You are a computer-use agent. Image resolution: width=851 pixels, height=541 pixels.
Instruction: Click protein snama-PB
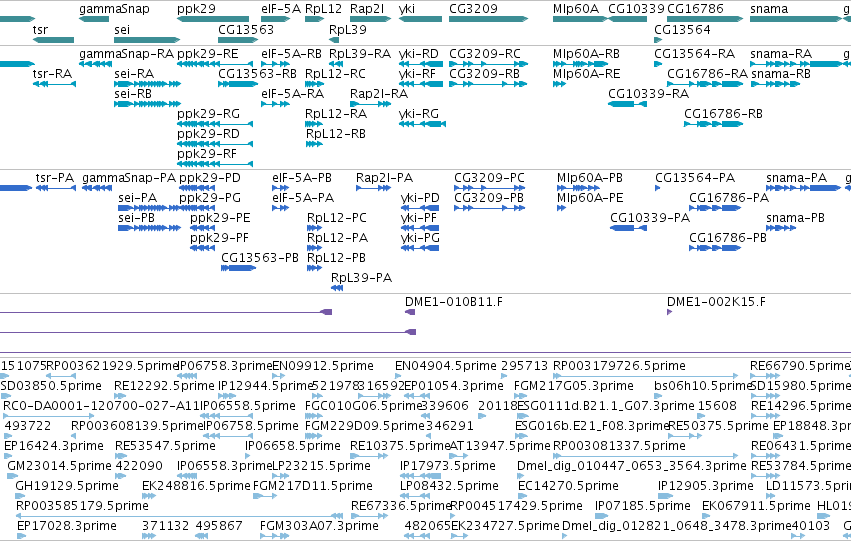tap(795, 219)
